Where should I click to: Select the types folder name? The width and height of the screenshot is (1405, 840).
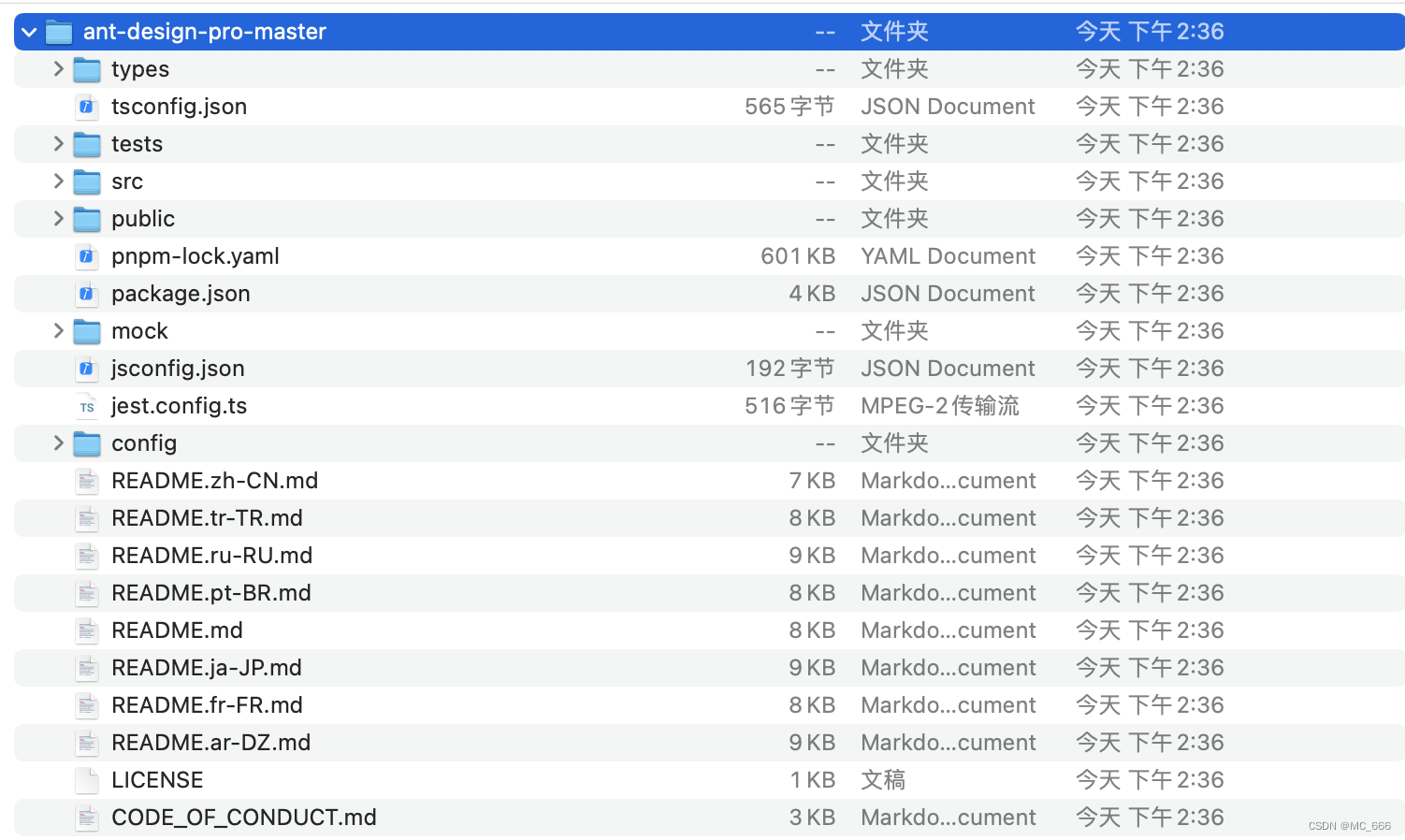coord(140,70)
